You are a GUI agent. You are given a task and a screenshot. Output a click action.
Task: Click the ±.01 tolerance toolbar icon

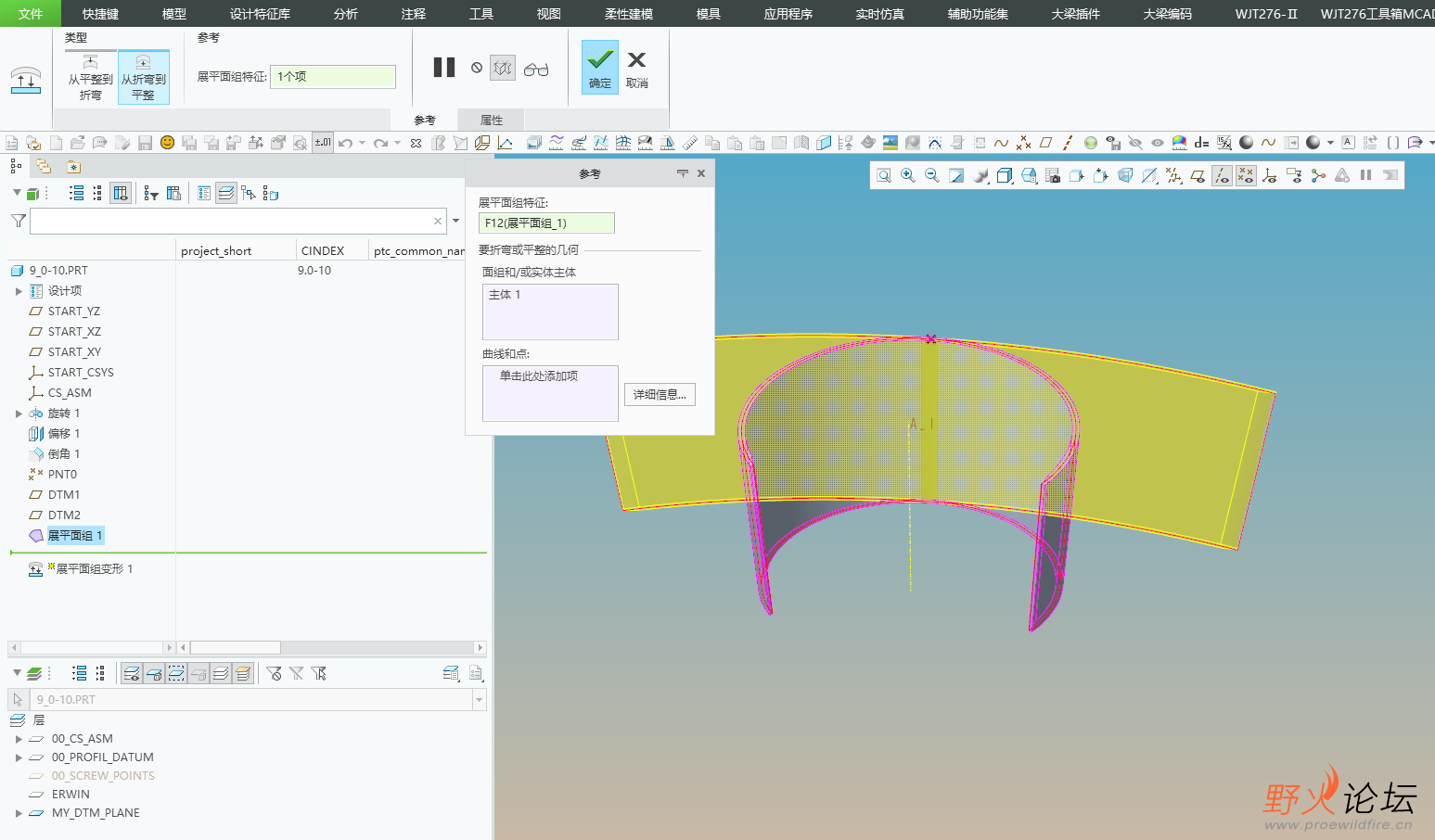tap(323, 143)
